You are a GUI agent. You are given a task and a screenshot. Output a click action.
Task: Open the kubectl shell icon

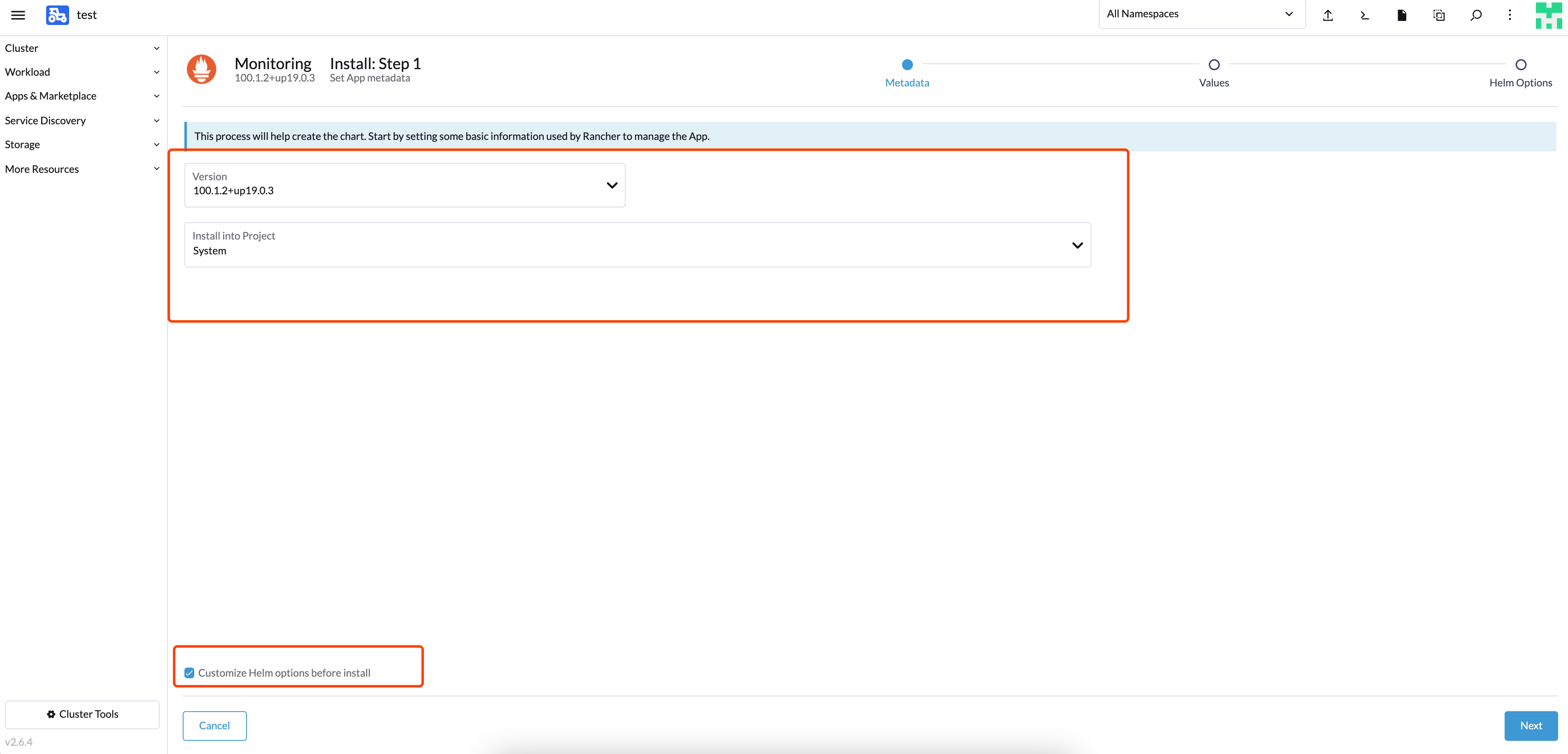1364,15
